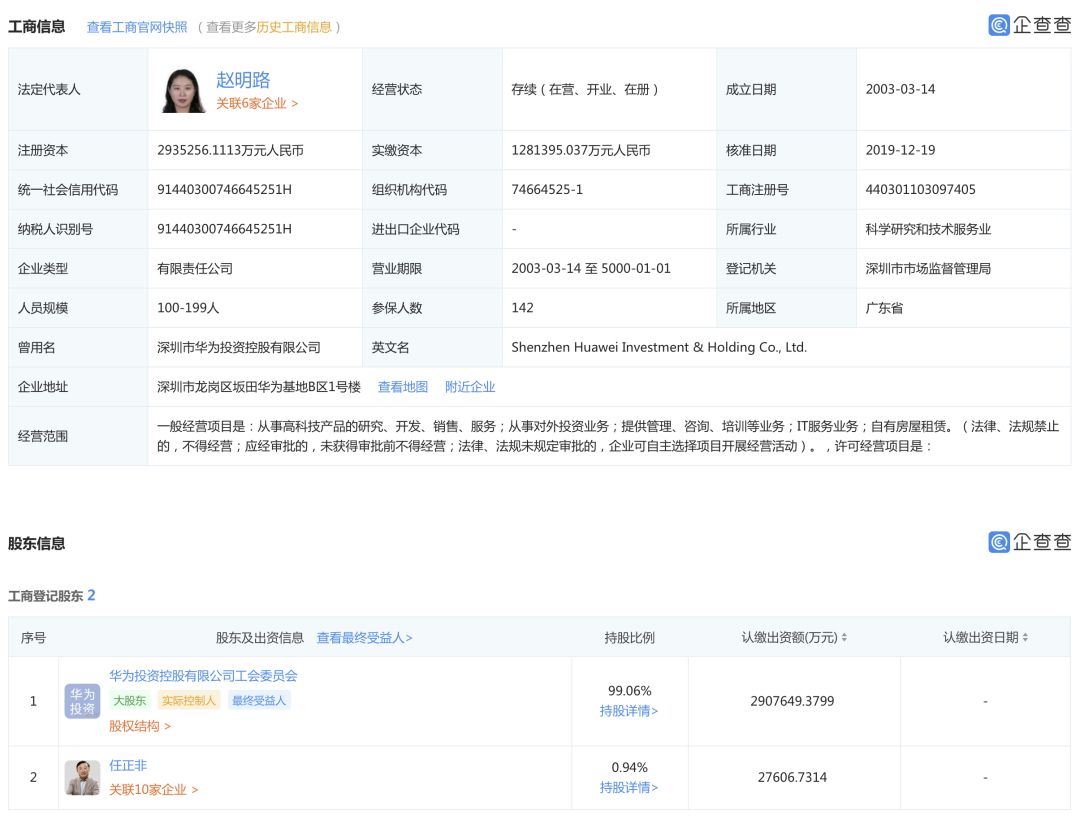
Task: Open 查看工商官网快照 link
Action: (x=137, y=27)
